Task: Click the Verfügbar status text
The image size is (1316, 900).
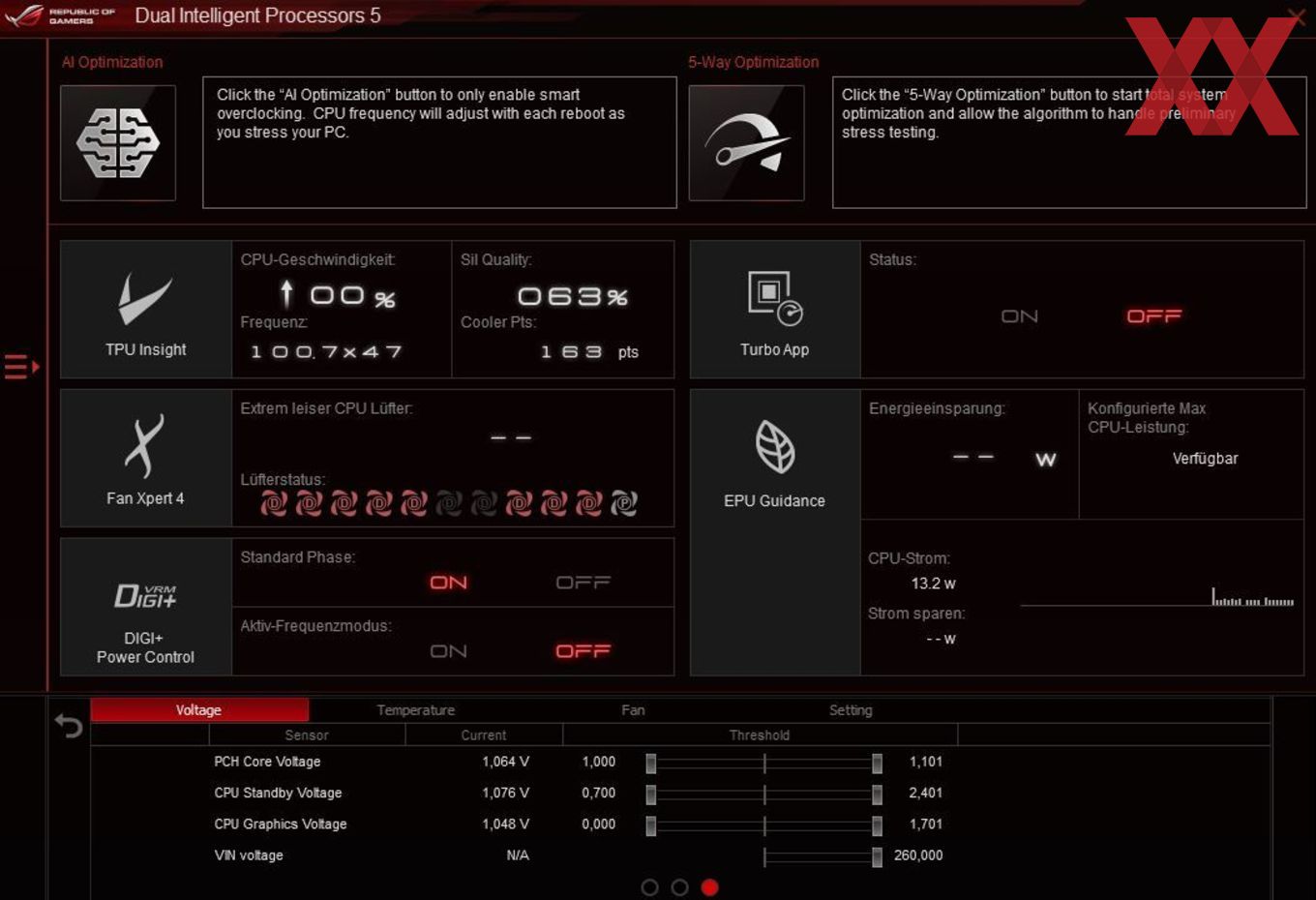Action: point(1206,459)
